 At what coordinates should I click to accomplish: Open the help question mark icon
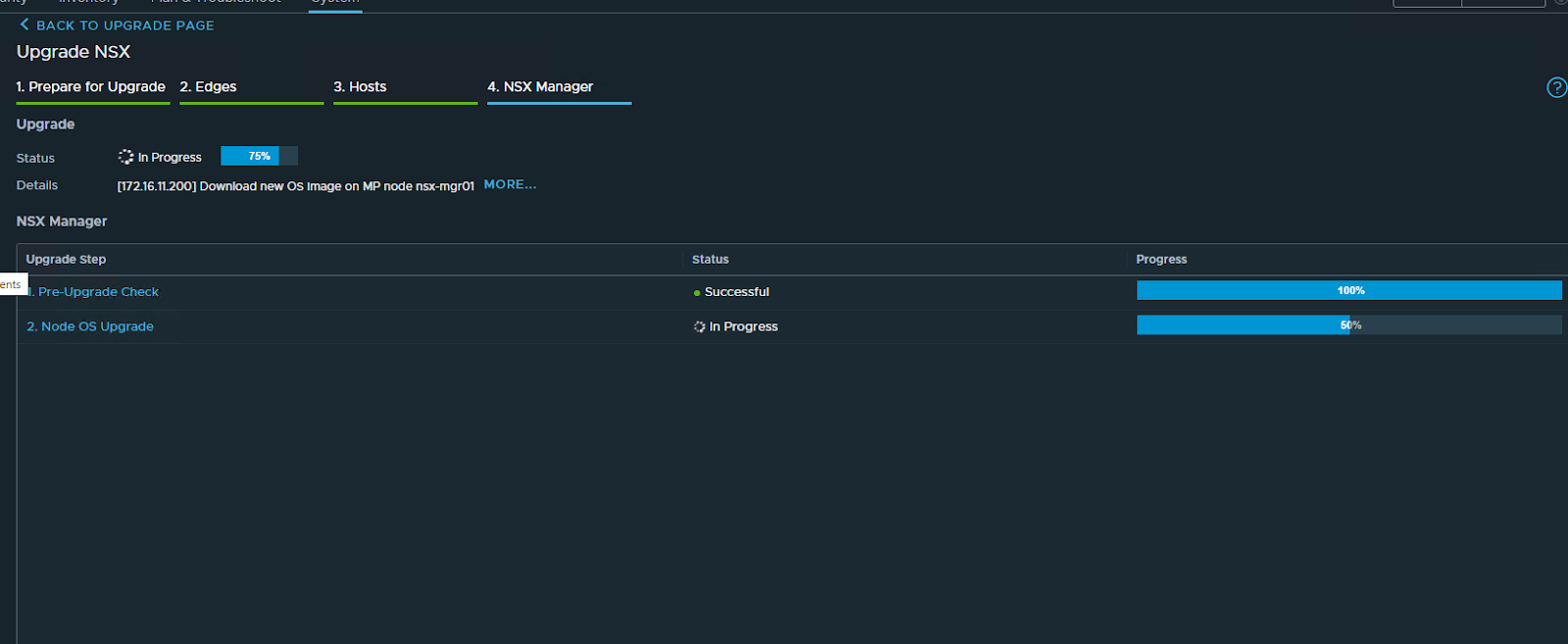click(x=1556, y=87)
